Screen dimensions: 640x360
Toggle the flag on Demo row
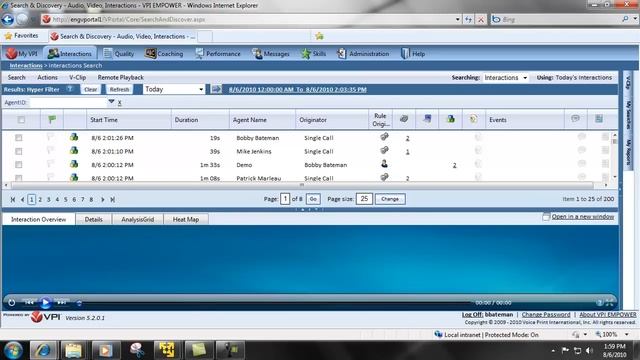click(x=50, y=164)
